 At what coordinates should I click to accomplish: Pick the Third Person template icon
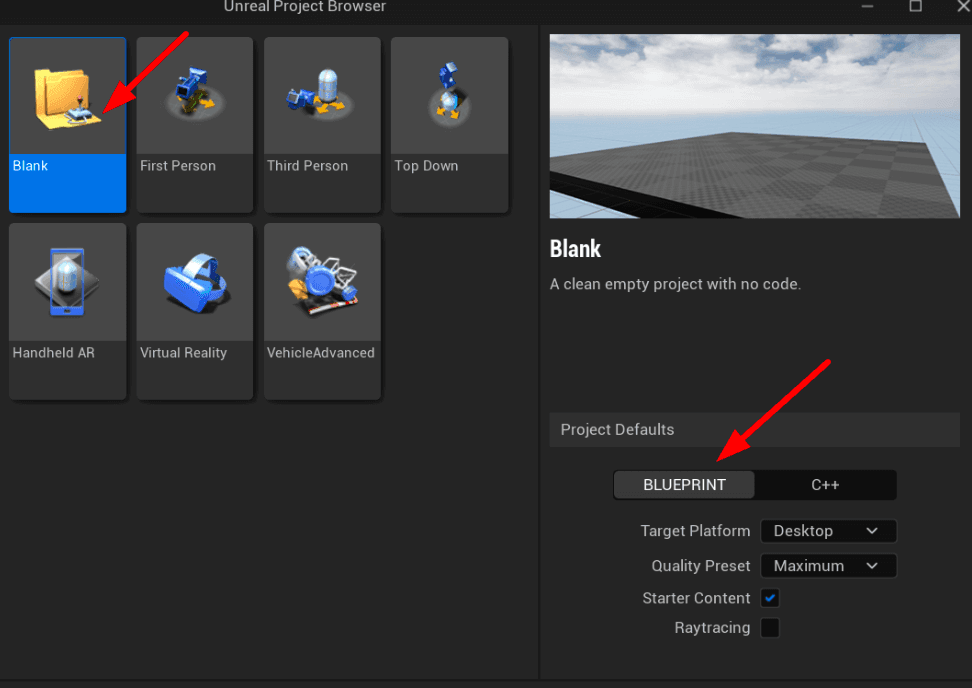click(x=320, y=93)
